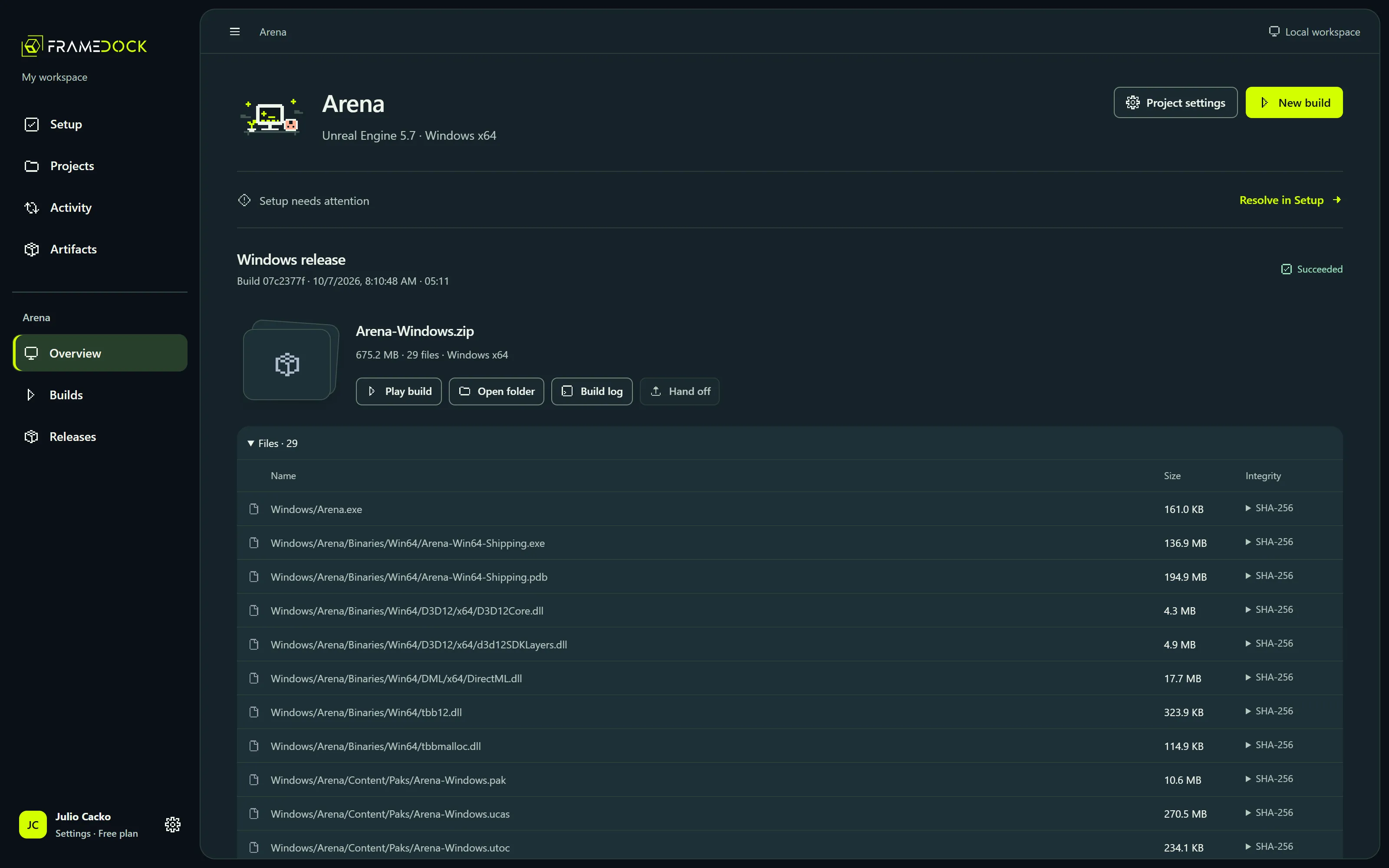1389x868 pixels.
Task: Click the Arena breadcrumb in top bar
Action: tap(273, 32)
